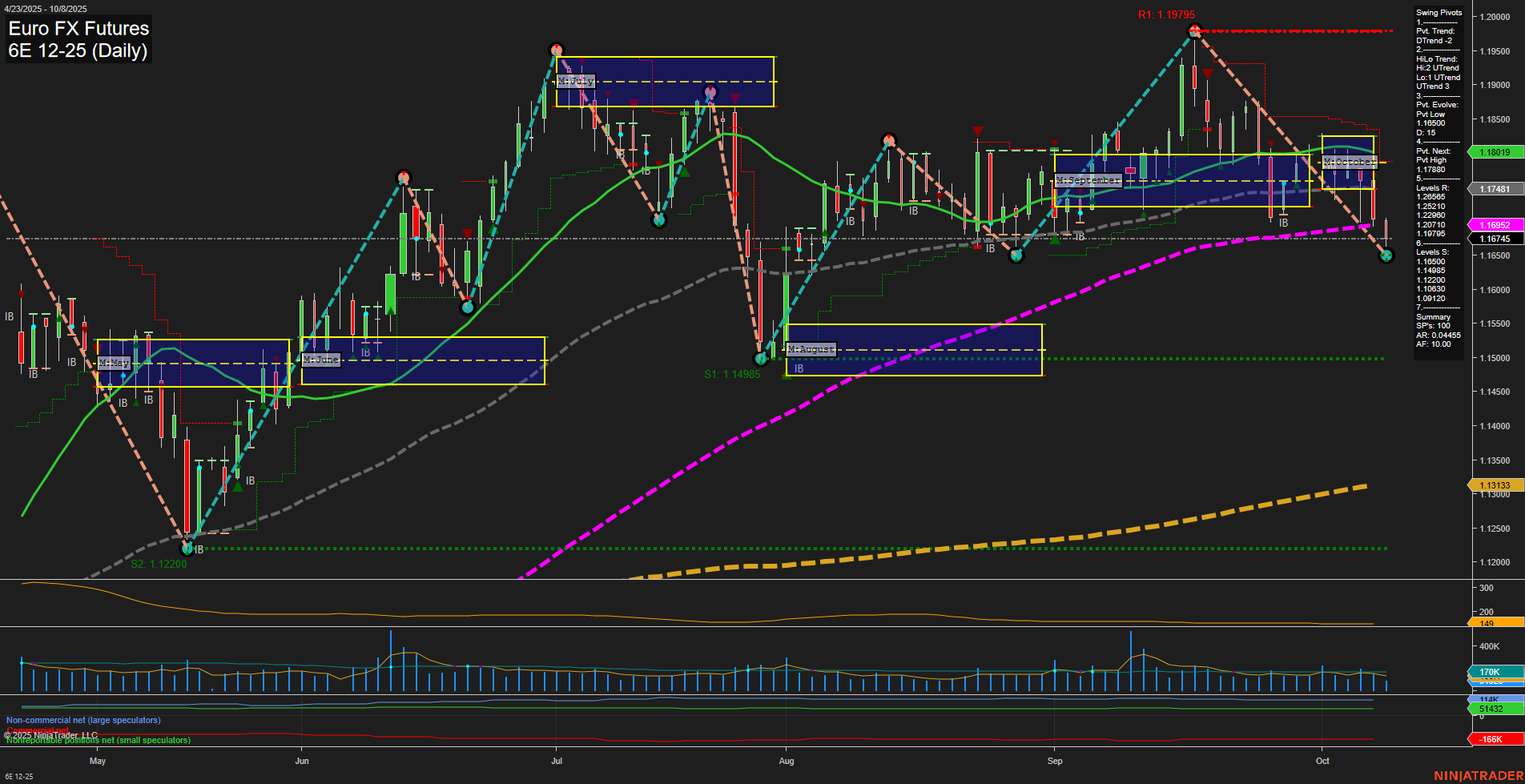Toggle the Nonreportable positions net legend entry

[x=98, y=740]
